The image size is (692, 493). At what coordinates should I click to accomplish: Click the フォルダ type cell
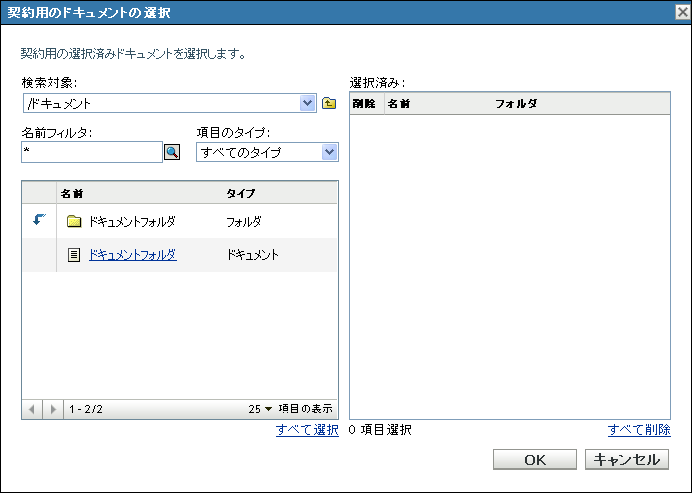coord(244,221)
